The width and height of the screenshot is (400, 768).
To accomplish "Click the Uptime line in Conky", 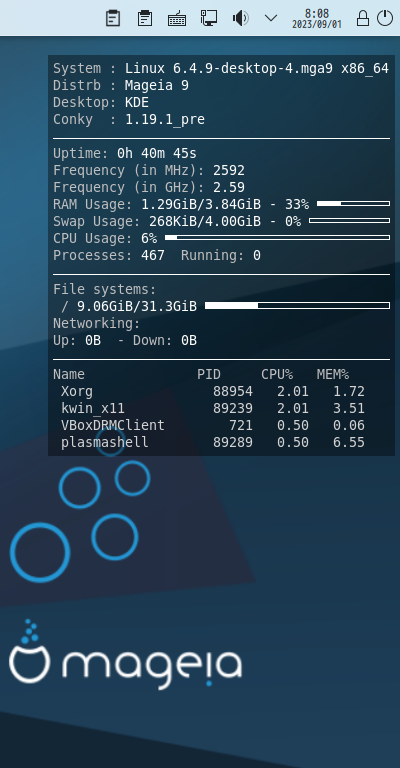I will tap(125, 153).
